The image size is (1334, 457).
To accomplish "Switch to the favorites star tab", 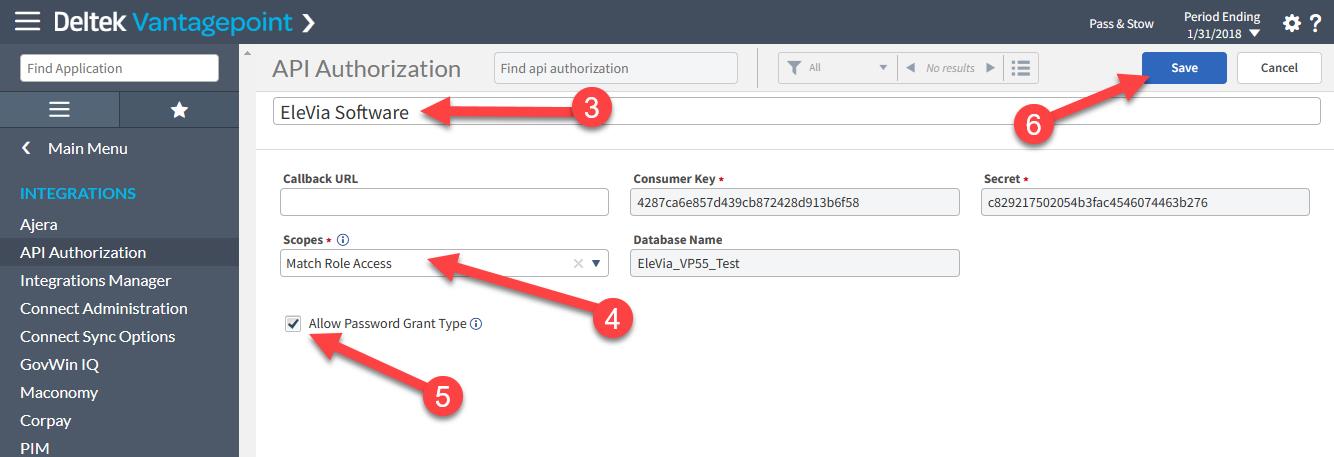I will pos(179,110).
